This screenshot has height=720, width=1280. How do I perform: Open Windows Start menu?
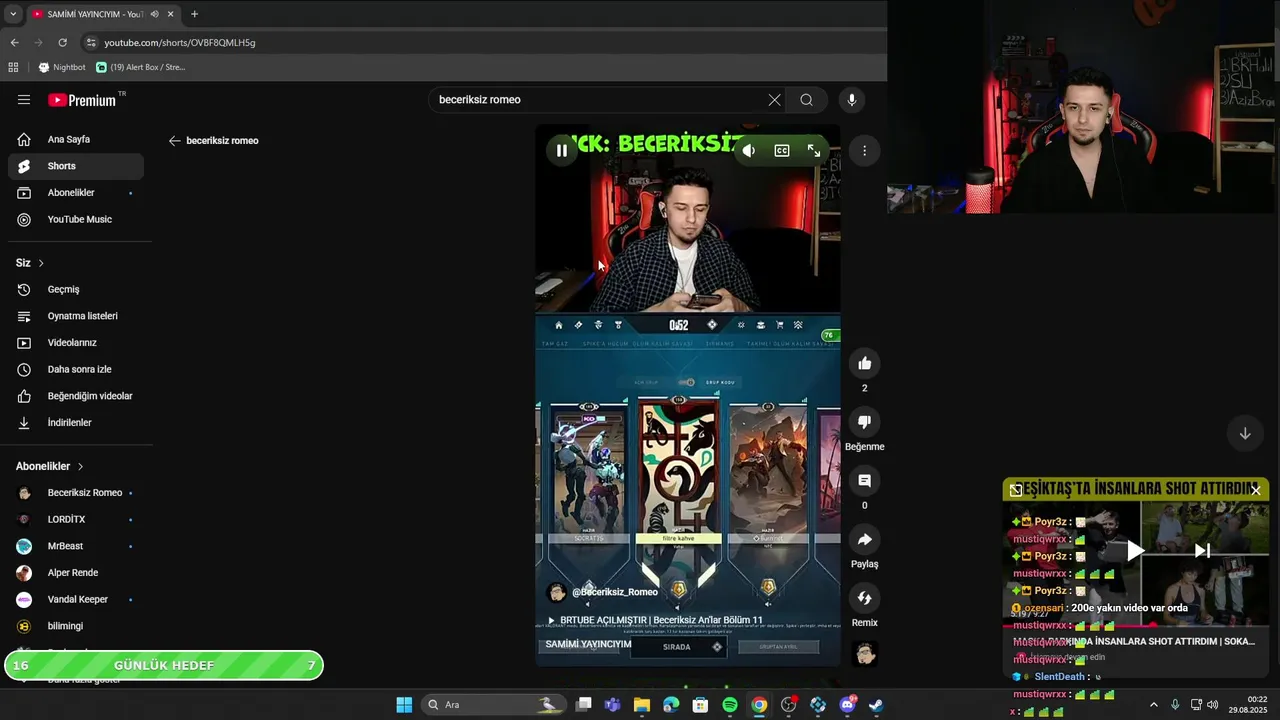point(404,705)
